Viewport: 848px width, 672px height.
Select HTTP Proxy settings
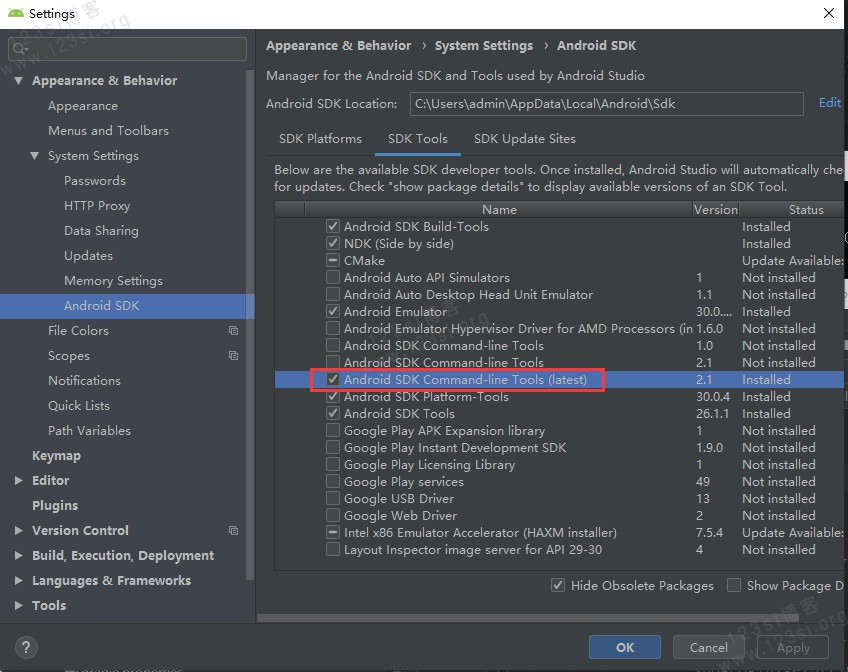97,205
